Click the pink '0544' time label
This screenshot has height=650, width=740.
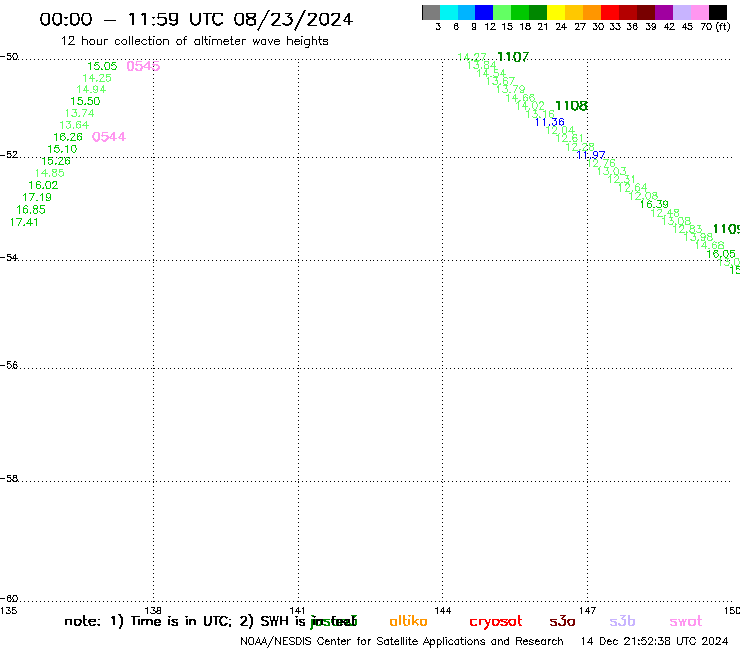[109, 137]
